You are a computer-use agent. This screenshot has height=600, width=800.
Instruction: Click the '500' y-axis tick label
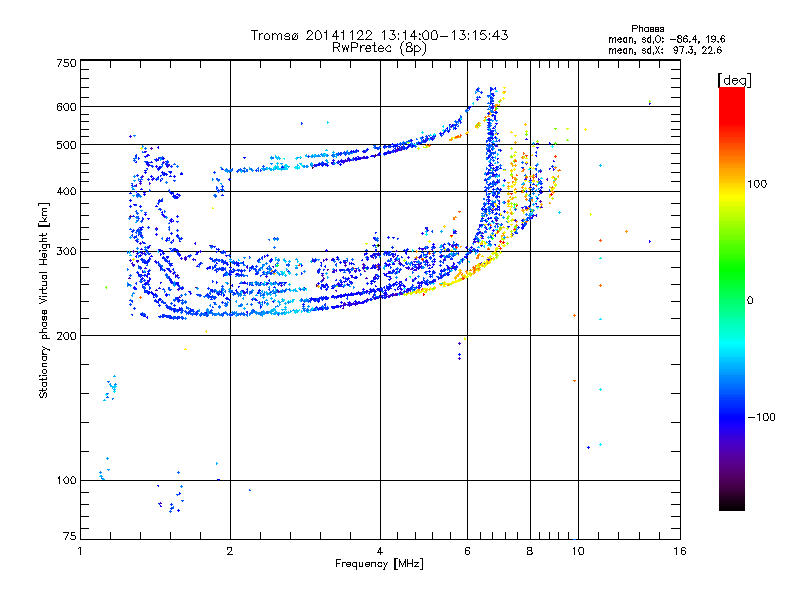(66, 145)
